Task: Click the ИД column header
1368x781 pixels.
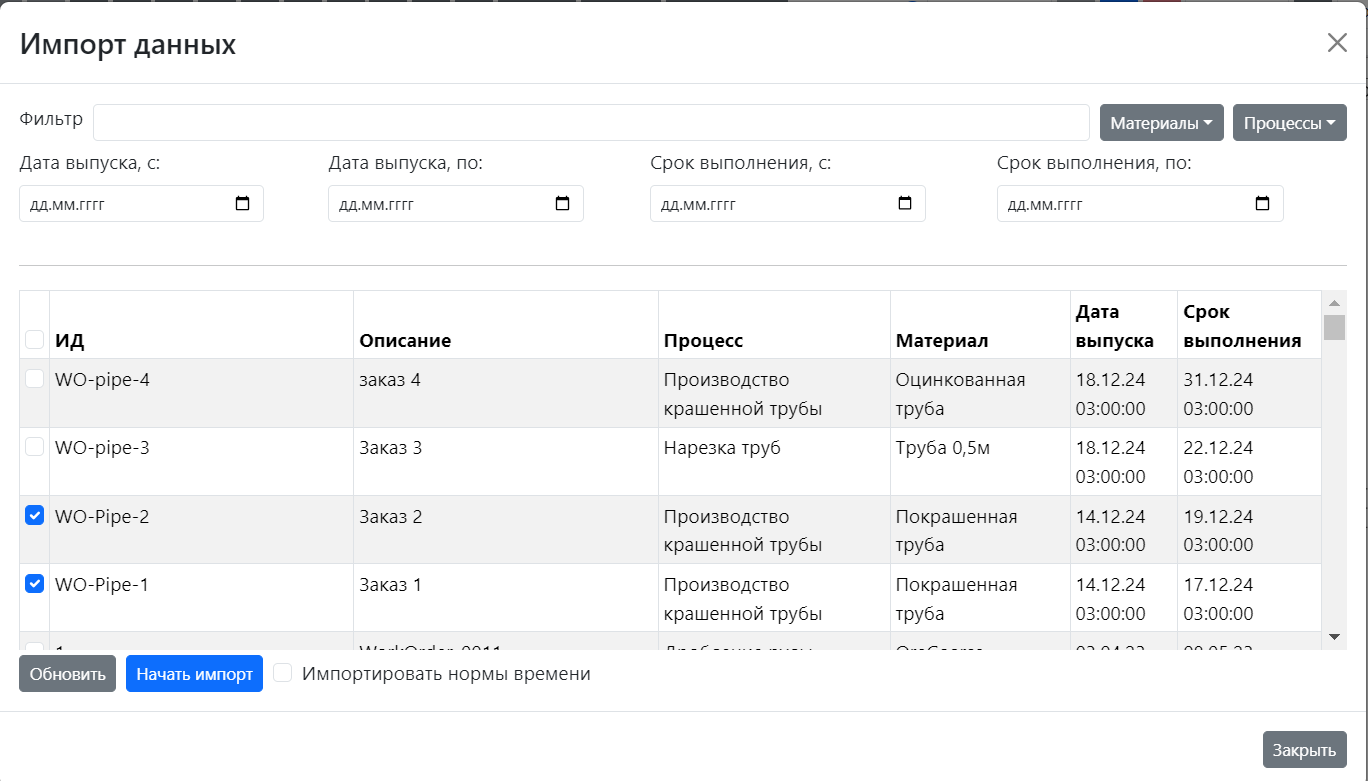Action: [x=202, y=325]
